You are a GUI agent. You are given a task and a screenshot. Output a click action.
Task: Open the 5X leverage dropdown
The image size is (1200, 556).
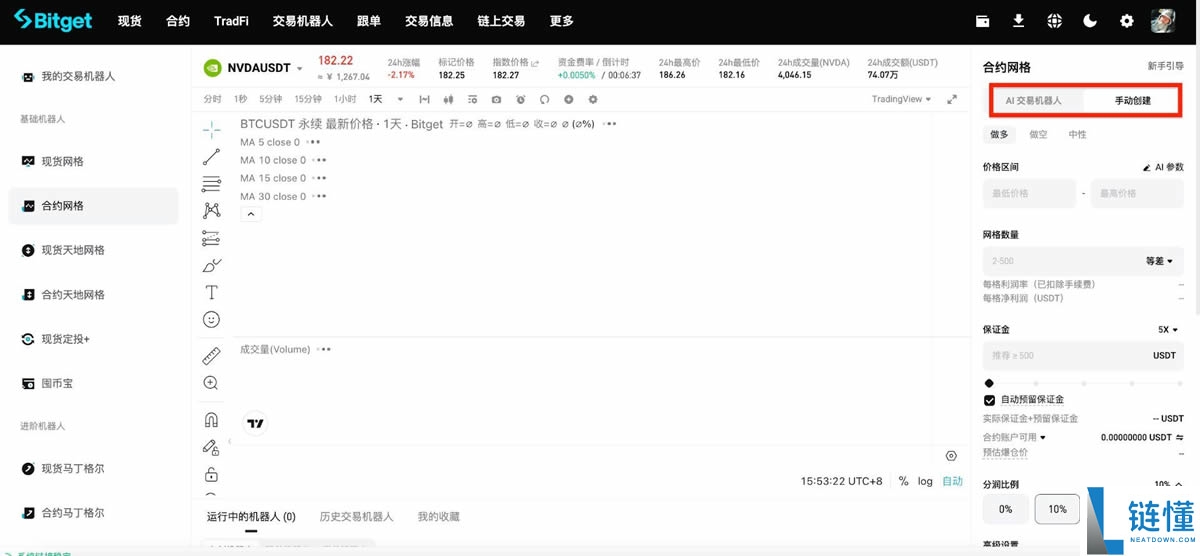(1168, 329)
